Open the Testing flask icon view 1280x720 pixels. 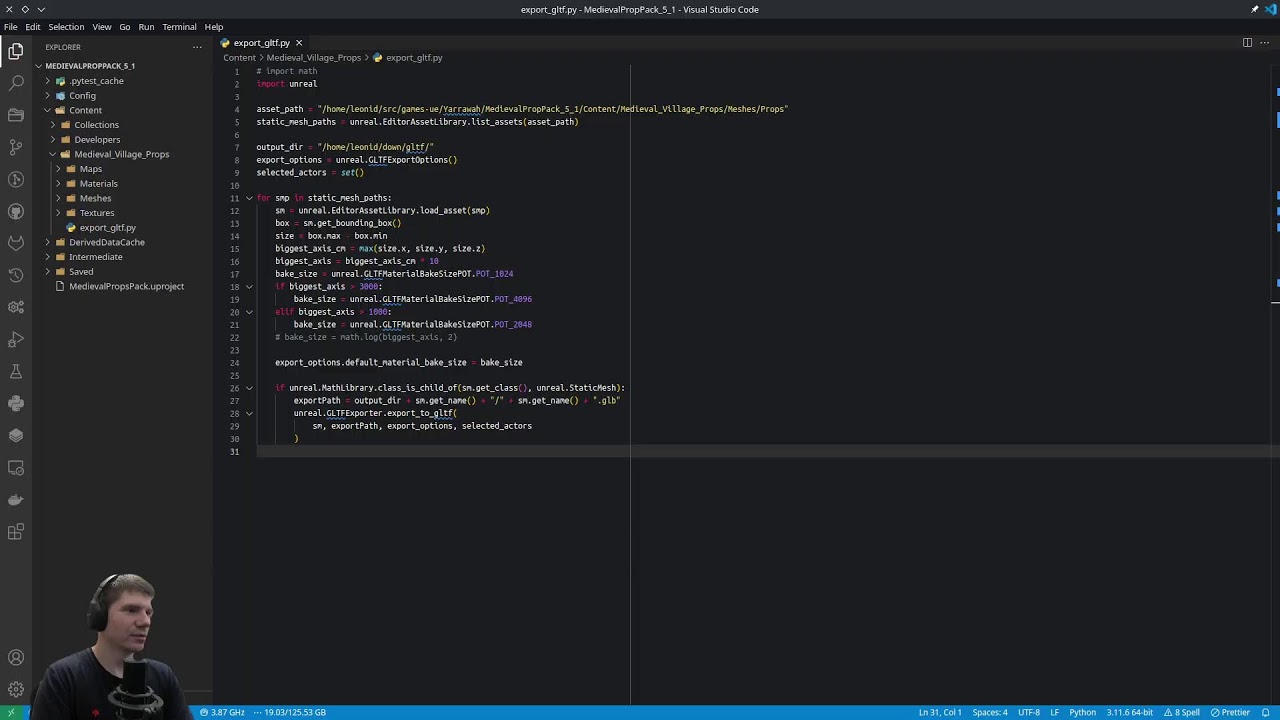coord(16,371)
